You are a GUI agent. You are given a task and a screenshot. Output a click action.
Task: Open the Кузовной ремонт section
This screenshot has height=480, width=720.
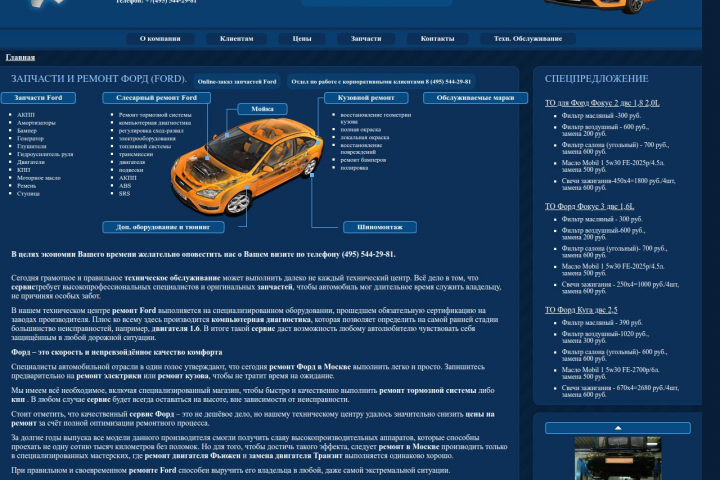366,98
